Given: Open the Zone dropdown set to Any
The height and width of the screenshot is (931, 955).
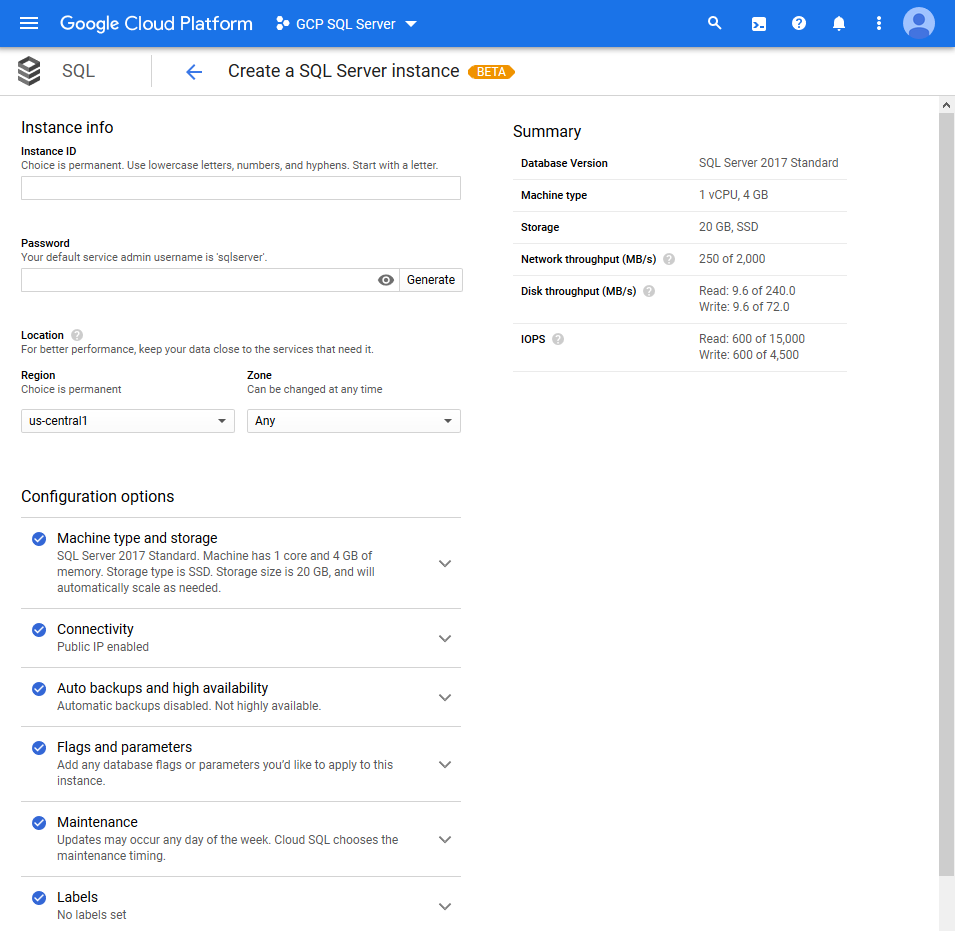Looking at the screenshot, I should pyautogui.click(x=353, y=421).
